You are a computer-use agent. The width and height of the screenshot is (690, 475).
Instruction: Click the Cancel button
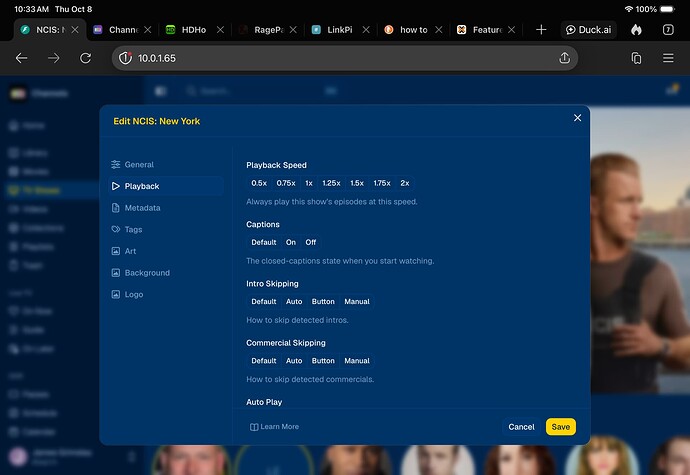coord(521,427)
